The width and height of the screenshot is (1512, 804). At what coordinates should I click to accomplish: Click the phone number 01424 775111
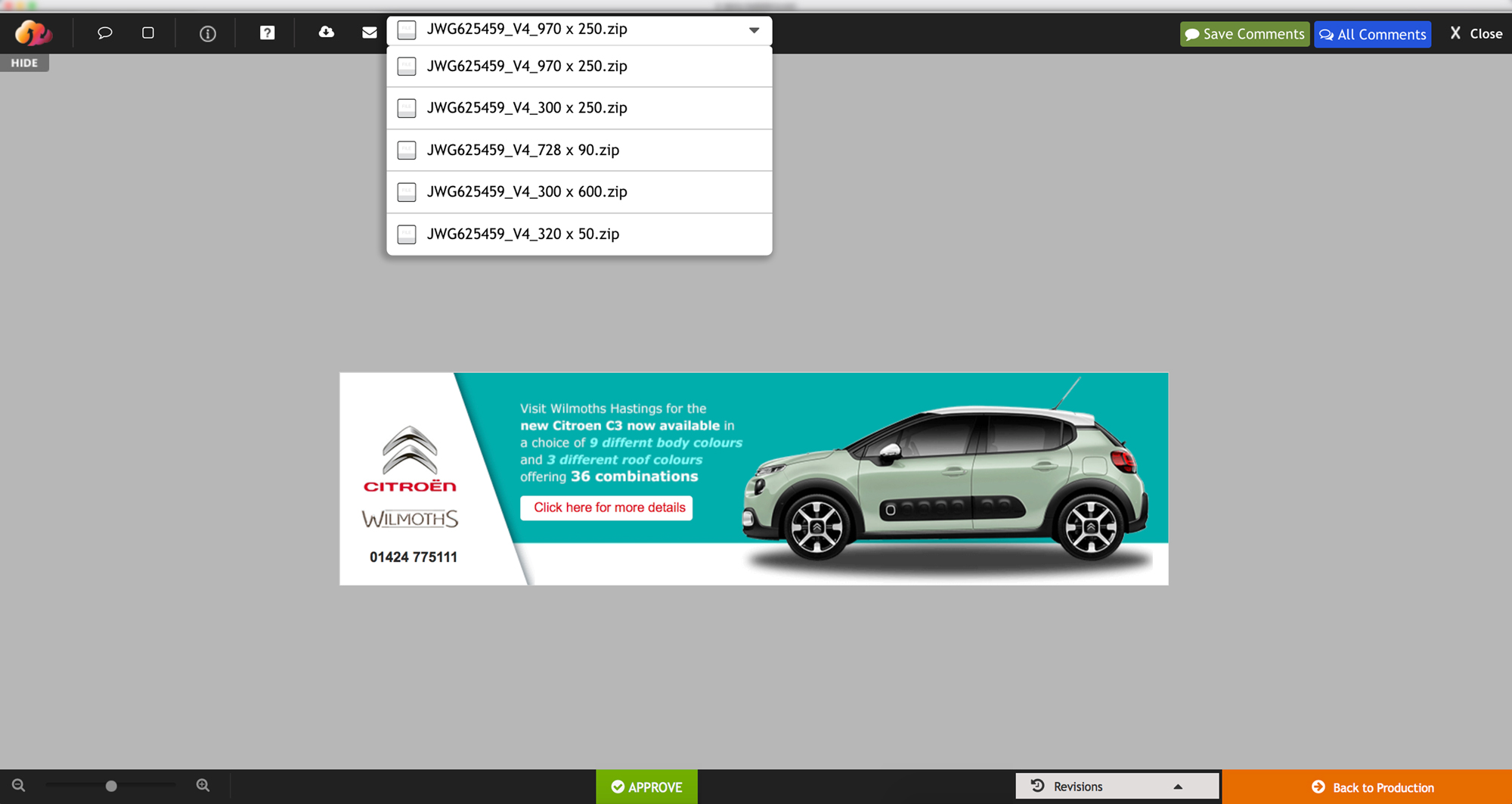coord(414,557)
